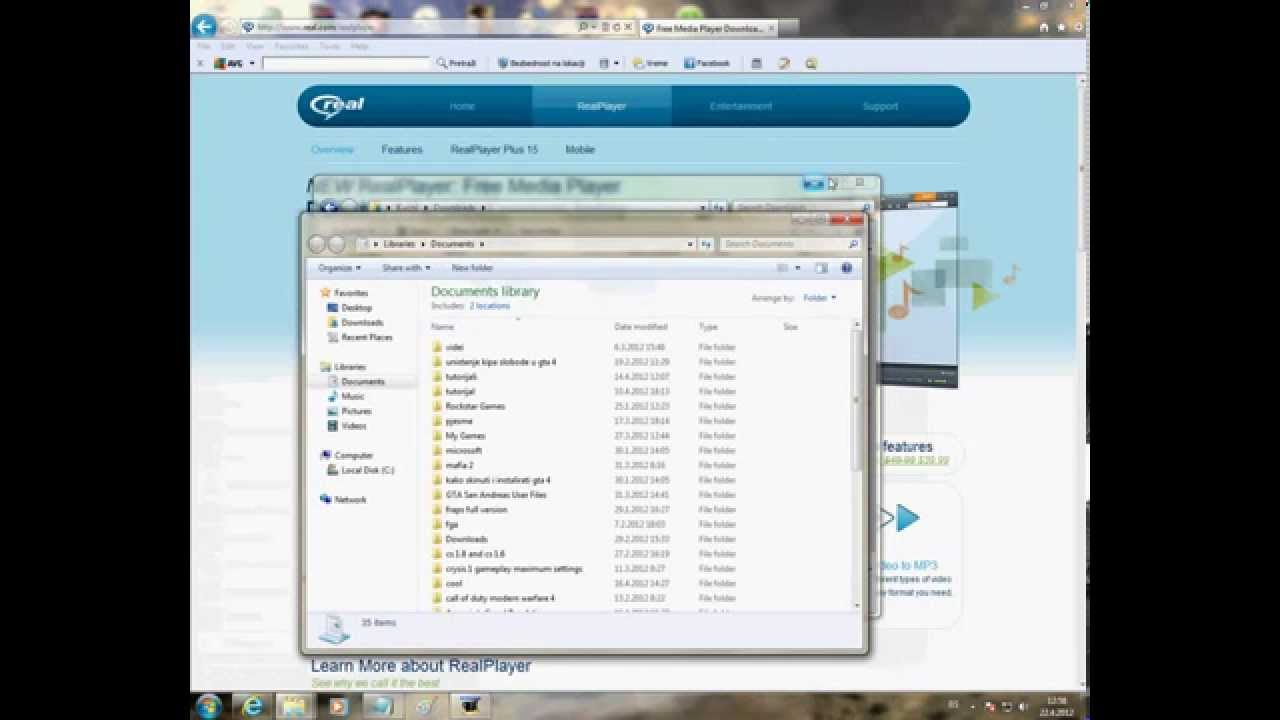Click the Vreme weather button in AVG toolbar
1280x720 pixels.
pyautogui.click(x=650, y=63)
